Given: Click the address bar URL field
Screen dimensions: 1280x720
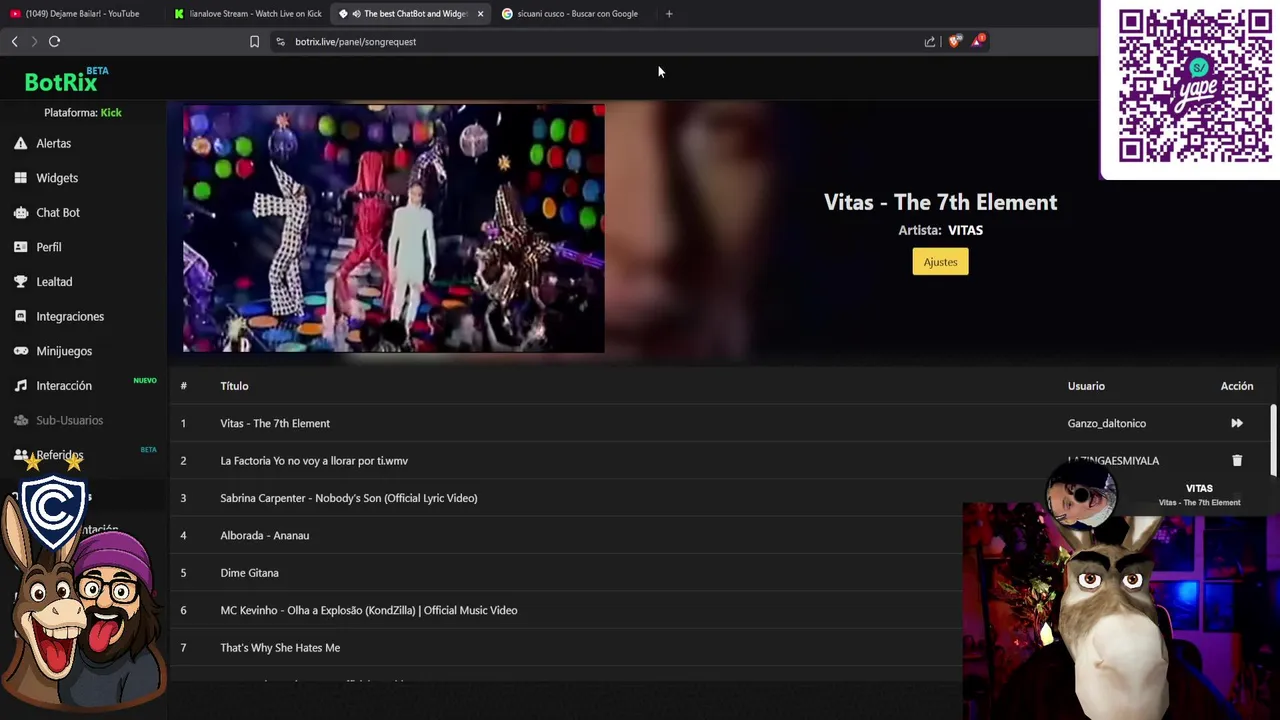Looking at the screenshot, I should 600,41.
